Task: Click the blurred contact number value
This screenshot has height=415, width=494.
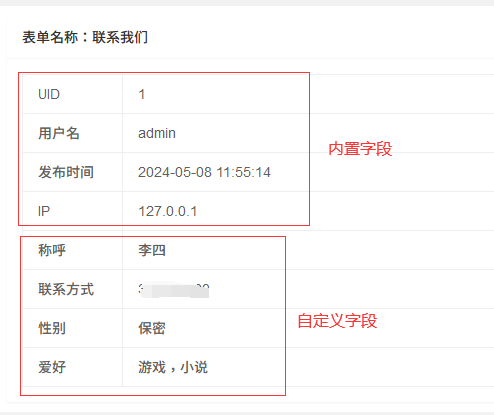Action: (x=174, y=290)
